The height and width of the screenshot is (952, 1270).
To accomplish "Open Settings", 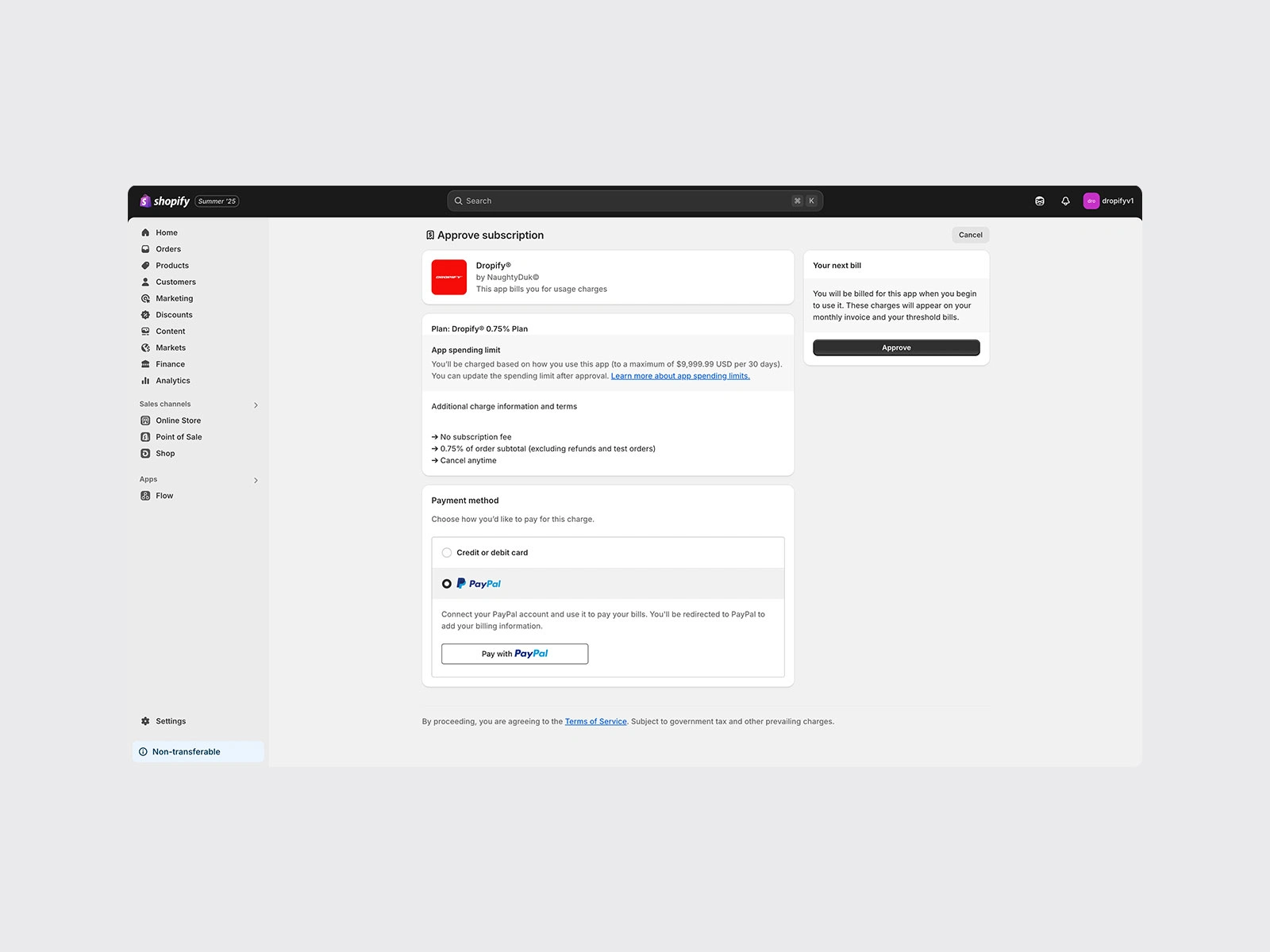I will pyautogui.click(x=171, y=721).
